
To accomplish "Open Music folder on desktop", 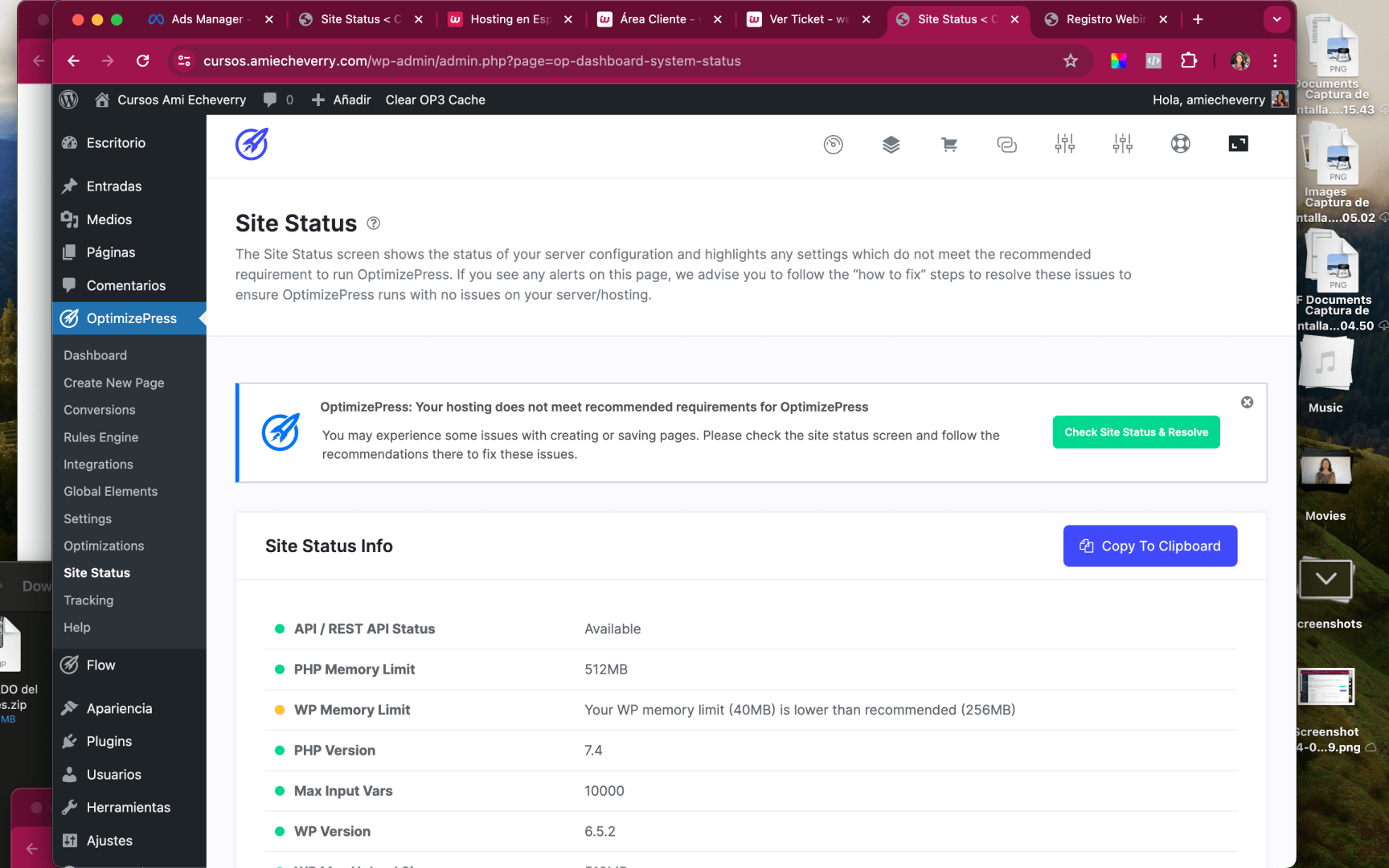I will (x=1325, y=375).
